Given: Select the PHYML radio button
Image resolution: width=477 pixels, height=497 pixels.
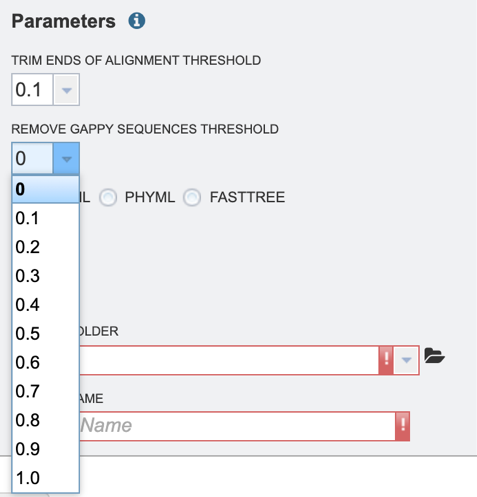Looking at the screenshot, I should click(108, 197).
